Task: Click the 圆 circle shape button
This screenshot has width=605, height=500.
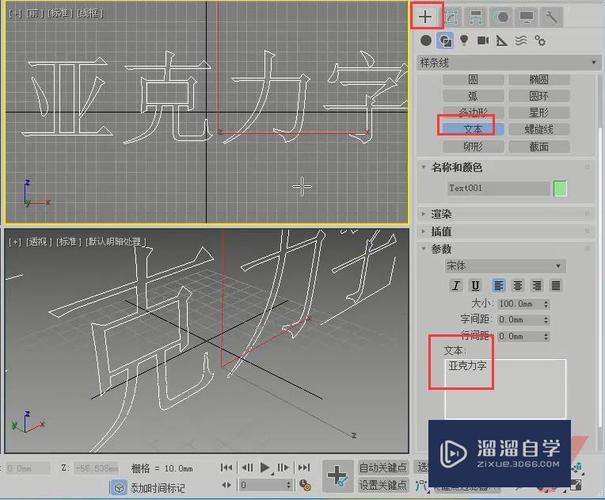Action: pyautogui.click(x=473, y=79)
